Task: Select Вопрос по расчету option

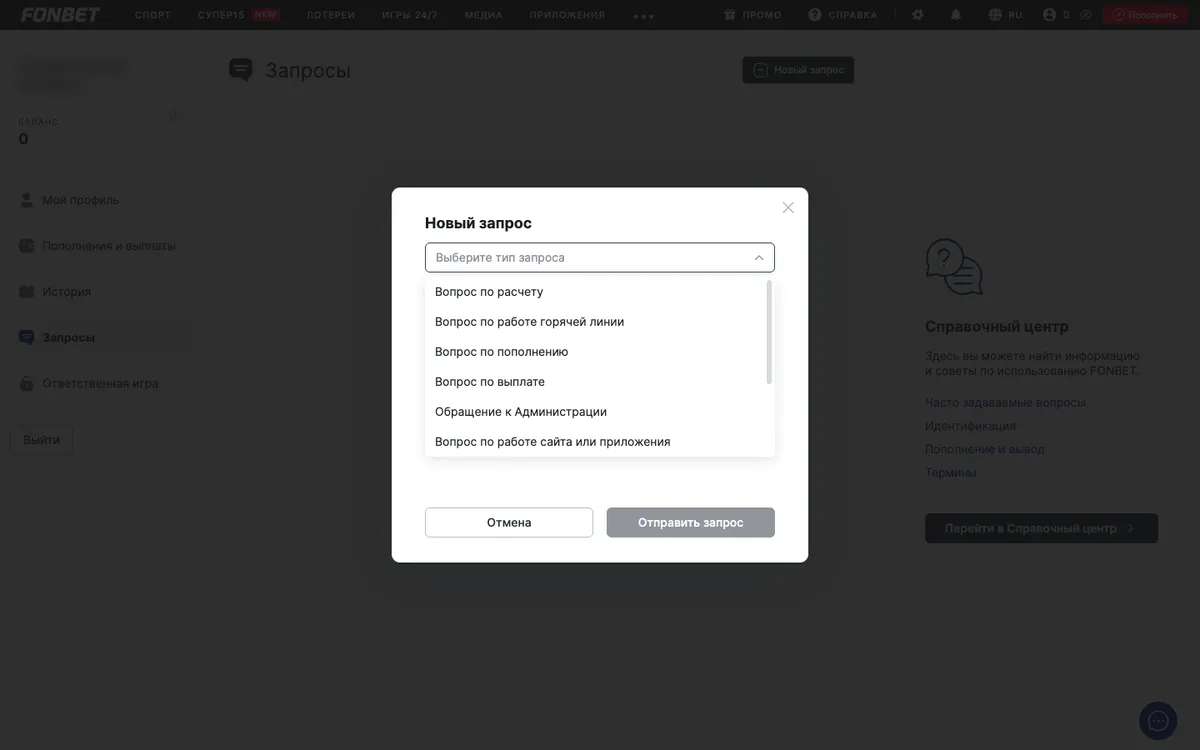Action: pos(596,292)
